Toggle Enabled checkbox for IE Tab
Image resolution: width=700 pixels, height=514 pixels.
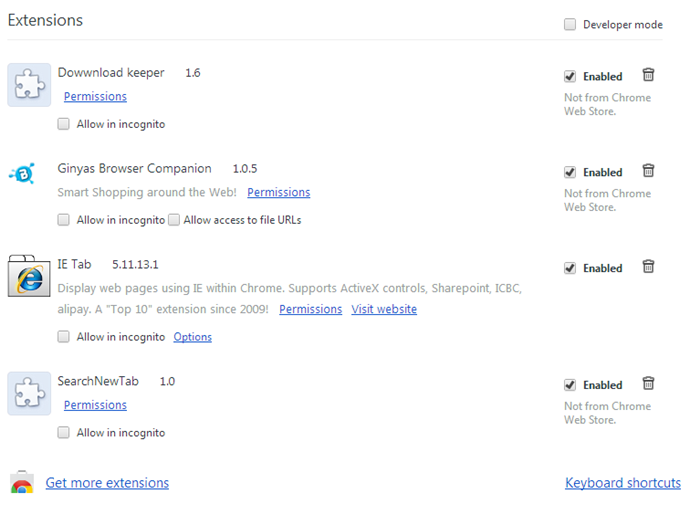(x=570, y=268)
